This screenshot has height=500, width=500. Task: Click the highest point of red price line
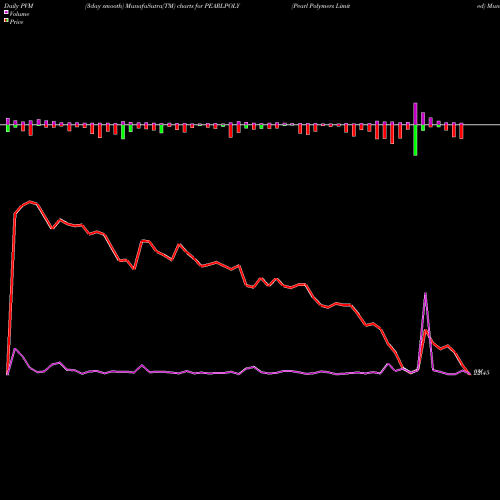pyautogui.click(x=30, y=201)
